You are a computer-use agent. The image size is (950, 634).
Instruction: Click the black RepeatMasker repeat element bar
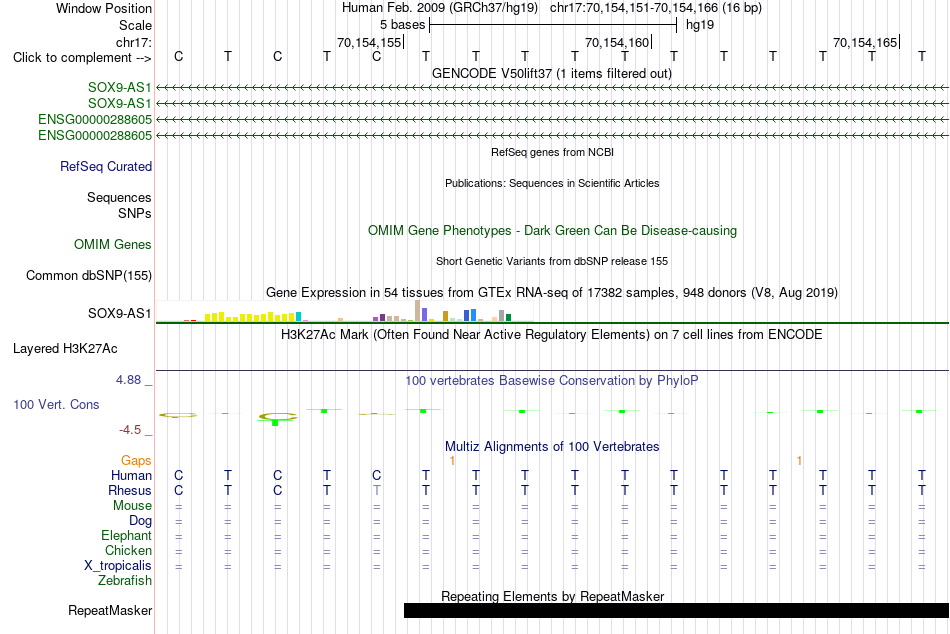point(676,610)
